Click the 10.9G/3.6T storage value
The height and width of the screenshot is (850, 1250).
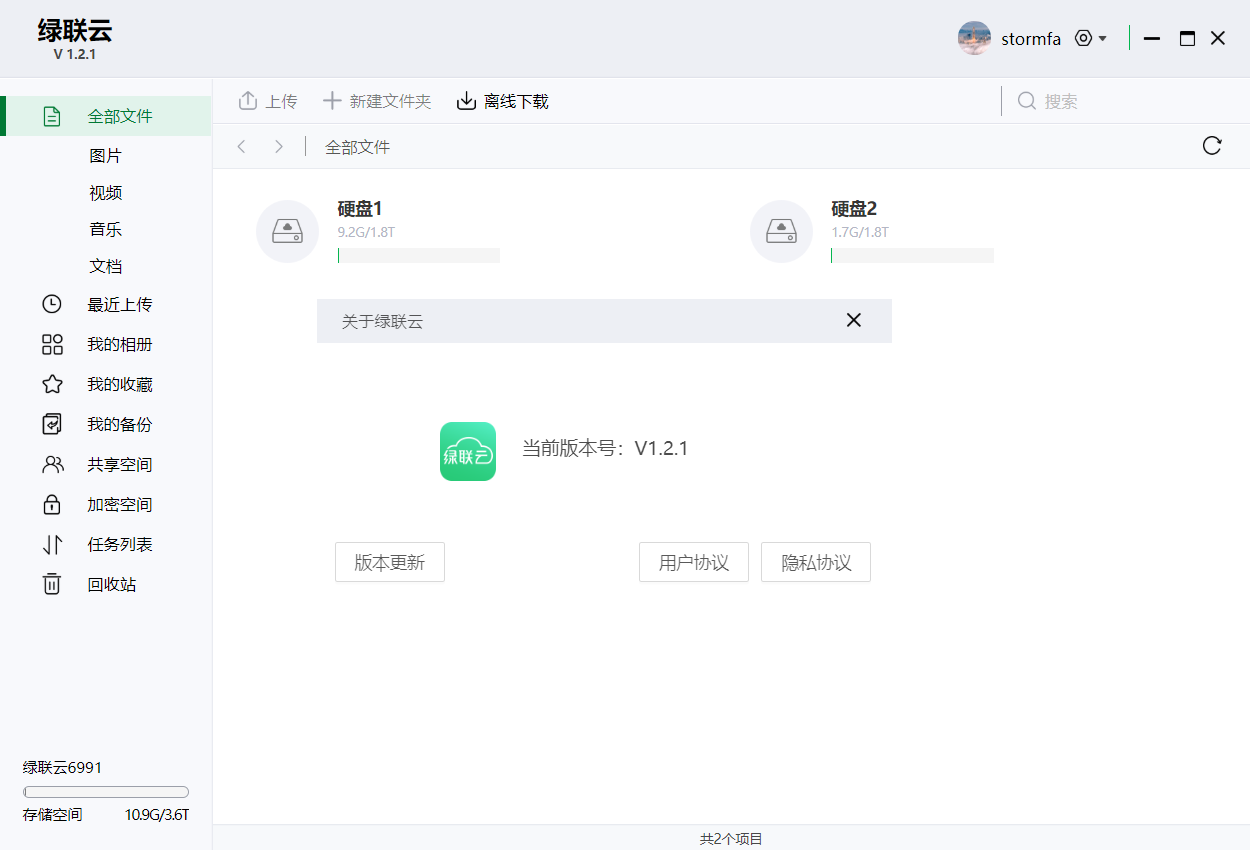157,815
